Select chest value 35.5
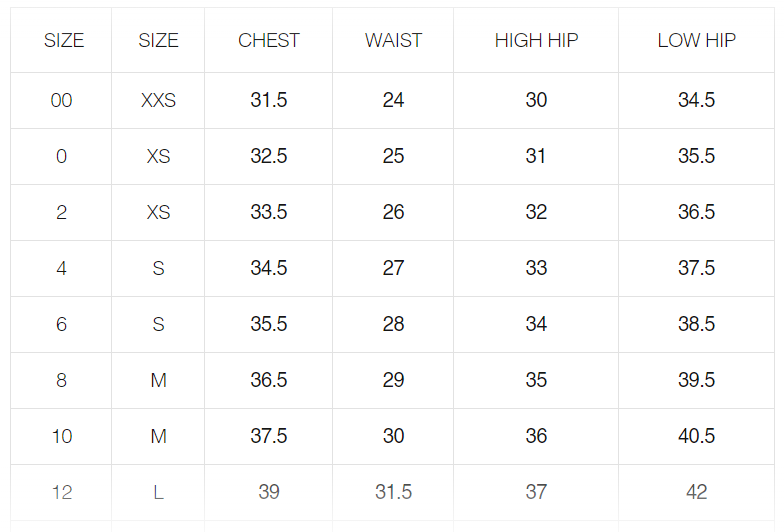Image resolution: width=784 pixels, height=532 pixels. [x=269, y=325]
